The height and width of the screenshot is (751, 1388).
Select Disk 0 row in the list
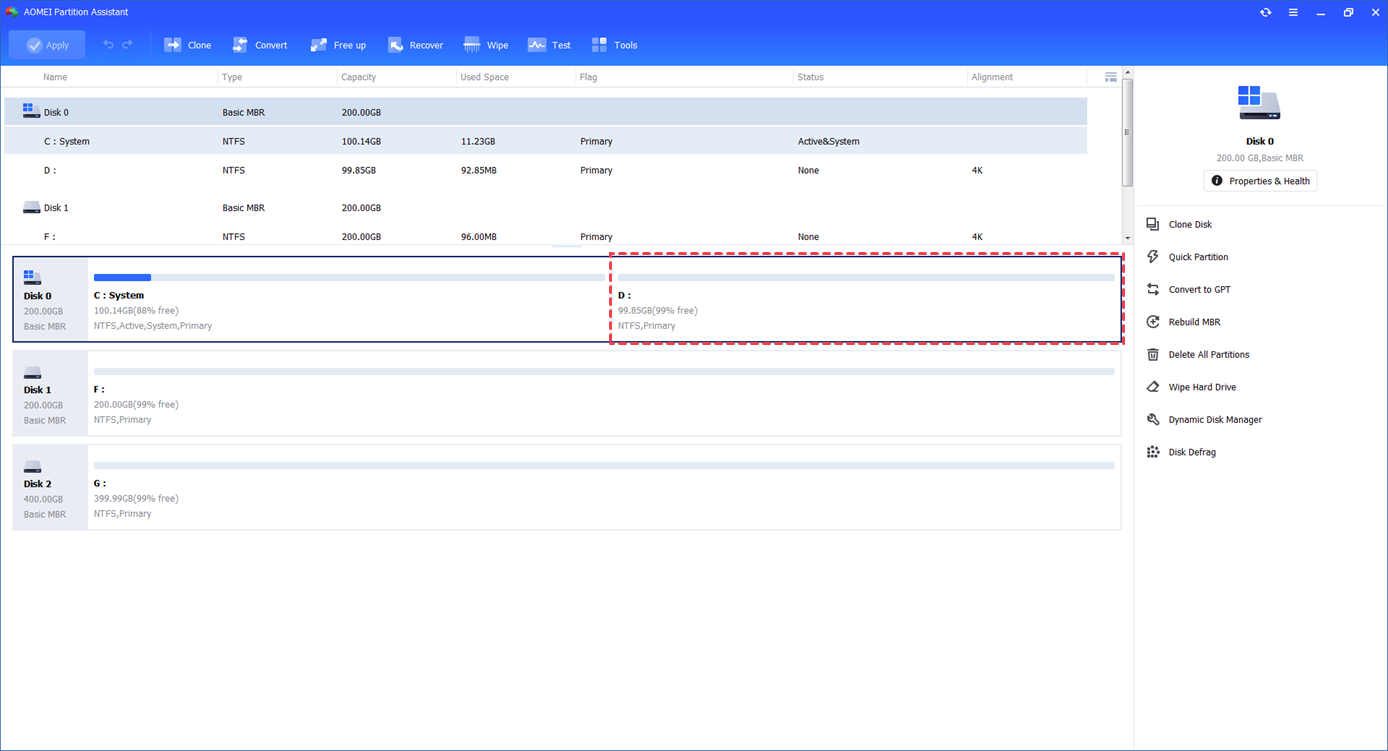(545, 112)
